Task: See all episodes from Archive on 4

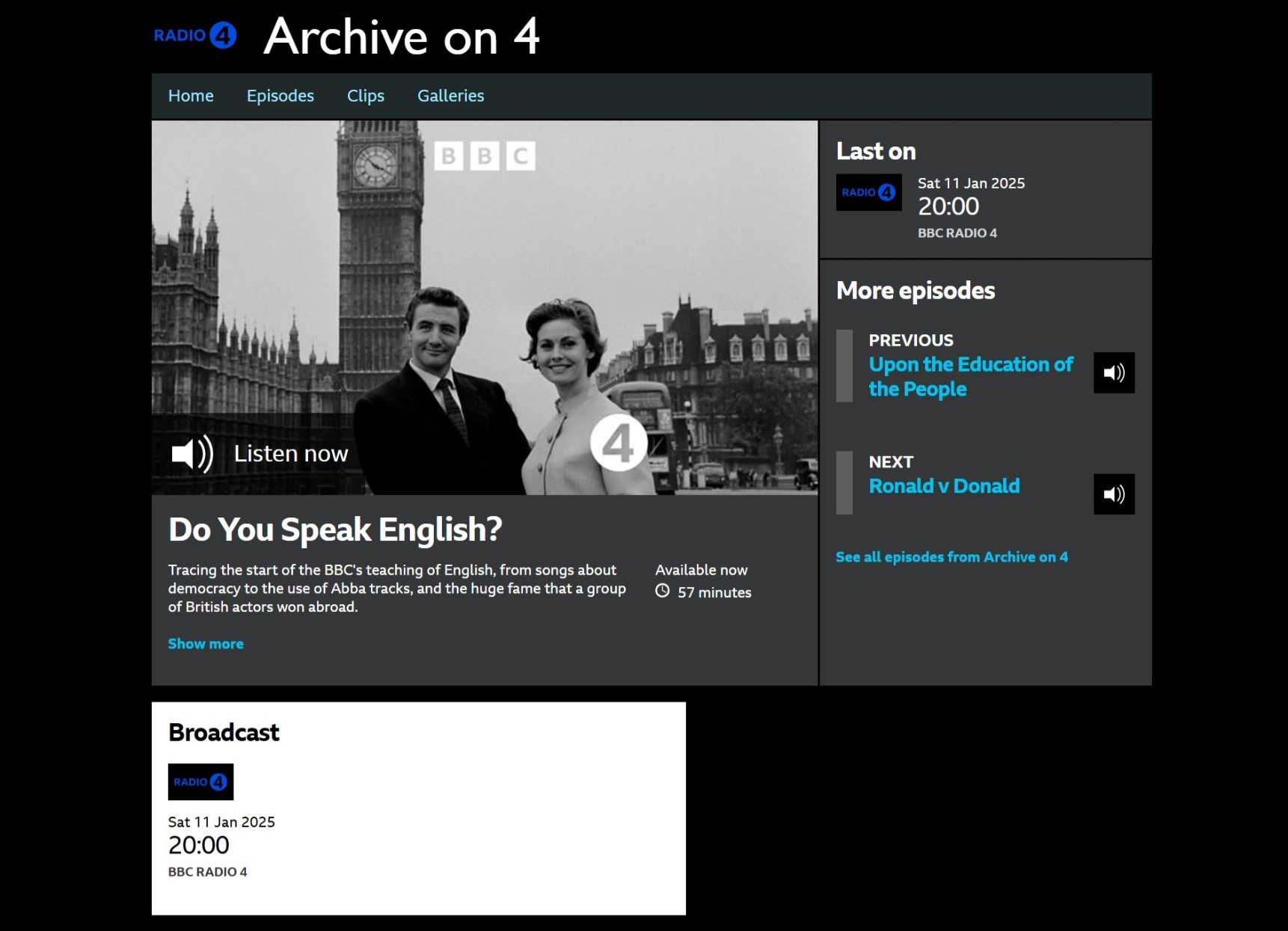Action: pos(951,557)
